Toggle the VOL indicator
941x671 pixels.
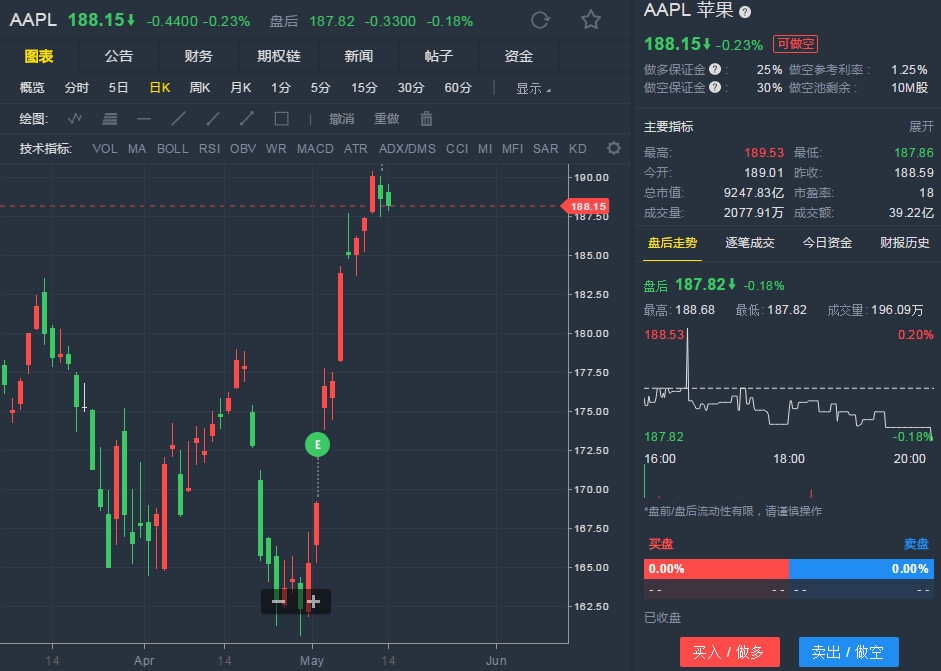(105, 149)
